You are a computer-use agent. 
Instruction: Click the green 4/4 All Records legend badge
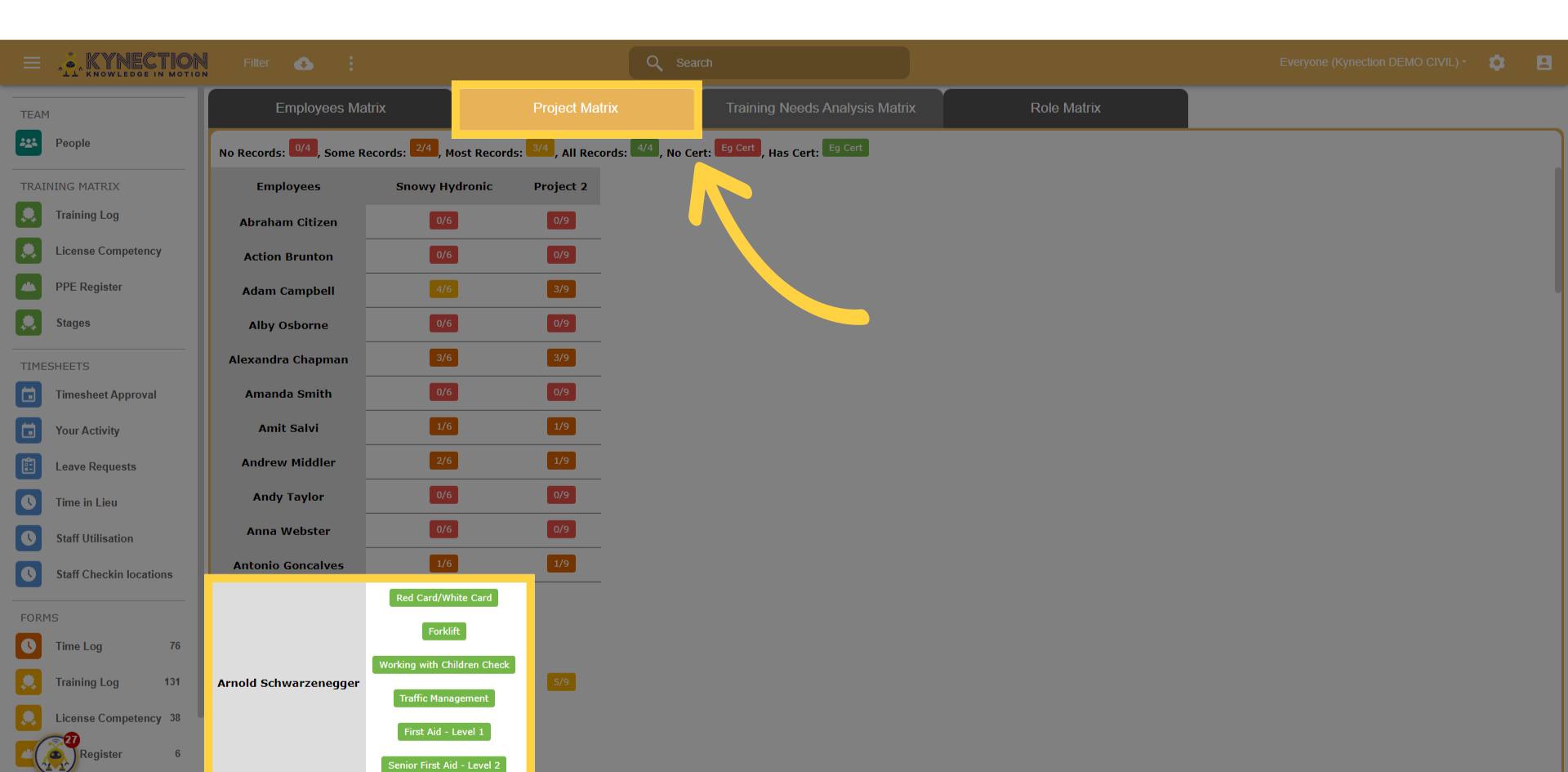click(x=645, y=148)
